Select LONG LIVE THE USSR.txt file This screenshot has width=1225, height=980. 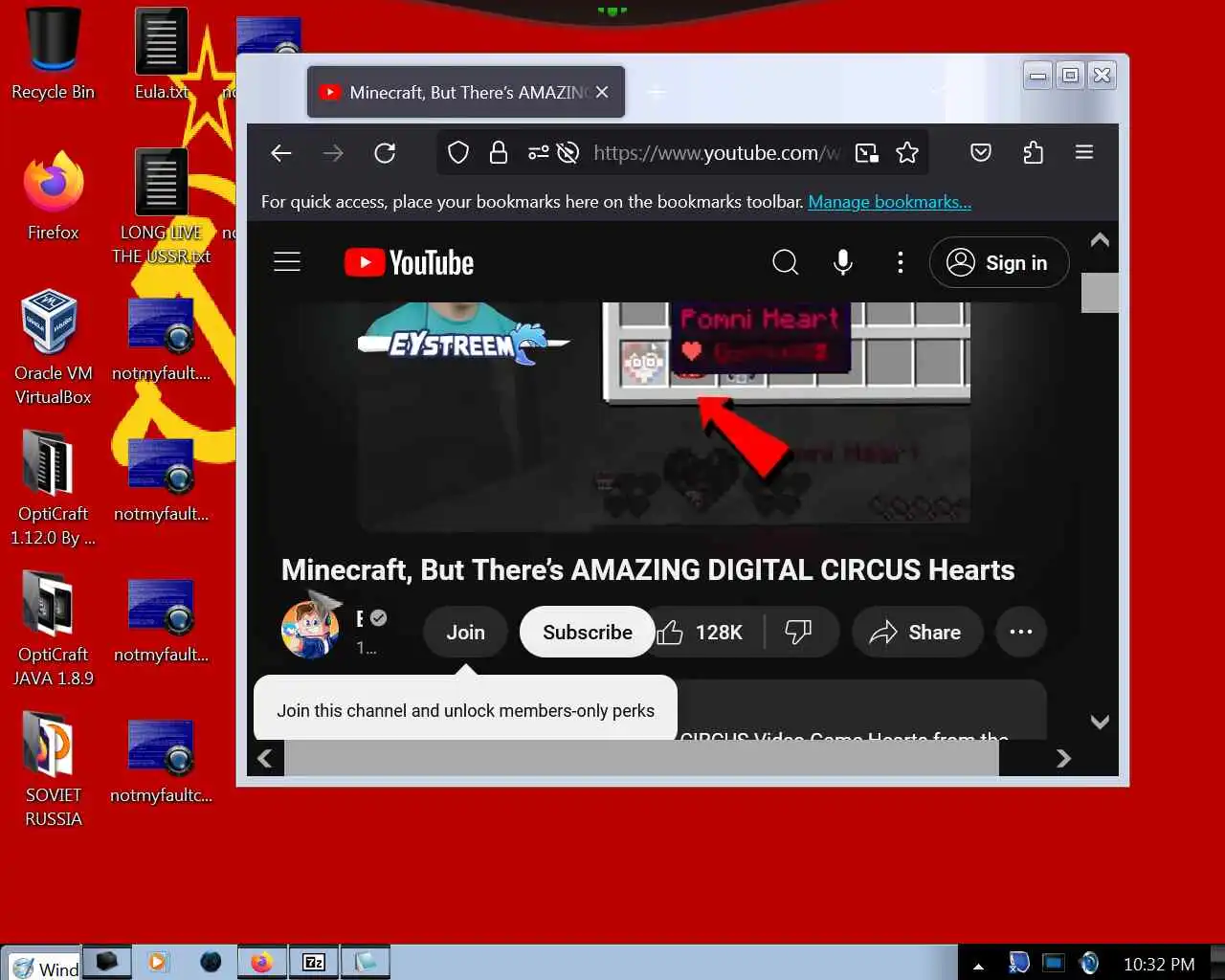[x=161, y=207]
